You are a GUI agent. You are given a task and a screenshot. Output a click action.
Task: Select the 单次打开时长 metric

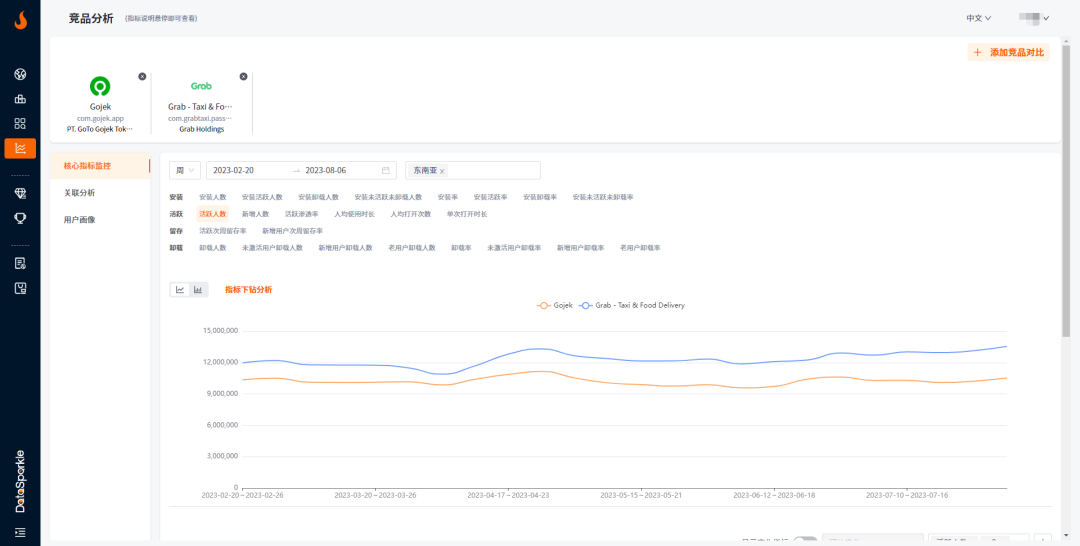point(466,214)
